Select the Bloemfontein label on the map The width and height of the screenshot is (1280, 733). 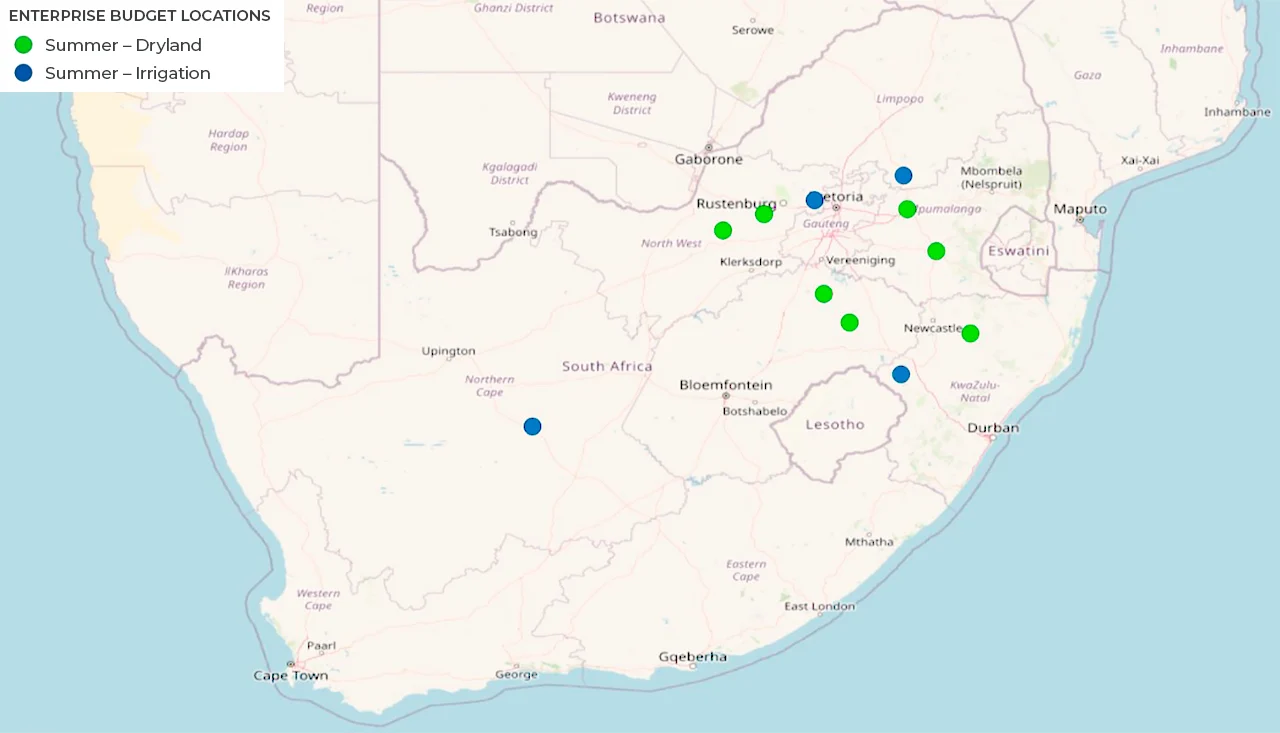pyautogui.click(x=726, y=385)
